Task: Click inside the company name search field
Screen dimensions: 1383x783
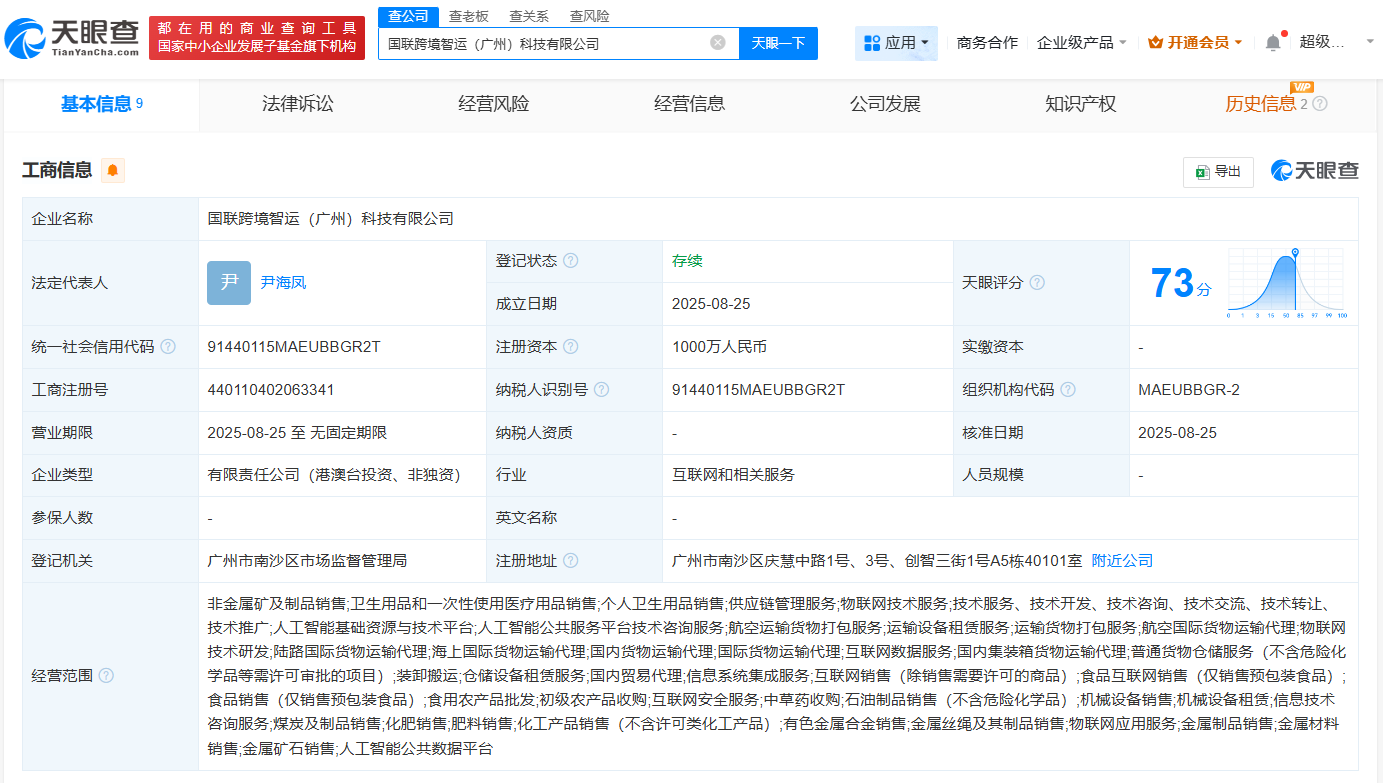Action: coord(550,43)
